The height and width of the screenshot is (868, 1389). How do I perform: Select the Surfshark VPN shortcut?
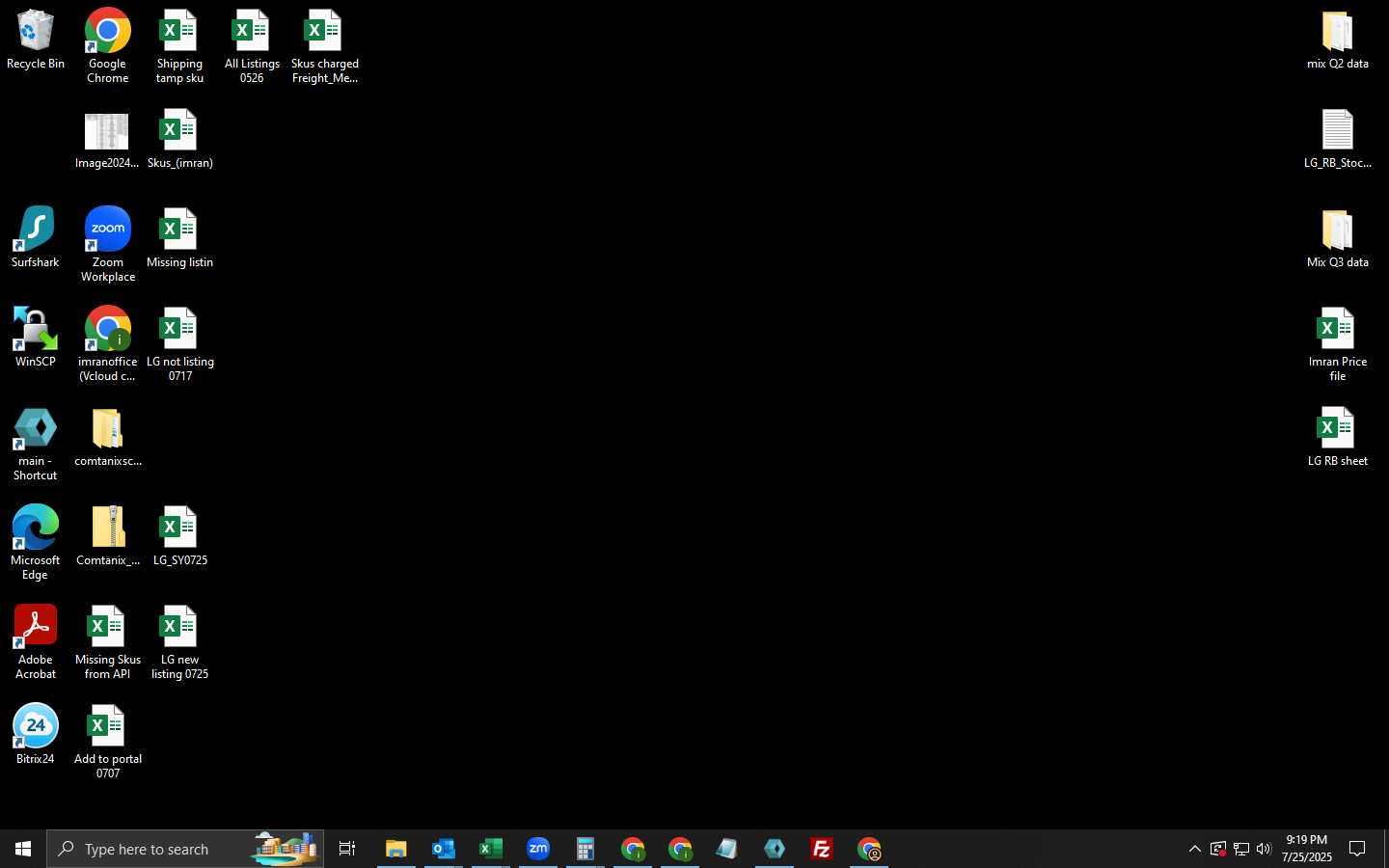36,238
